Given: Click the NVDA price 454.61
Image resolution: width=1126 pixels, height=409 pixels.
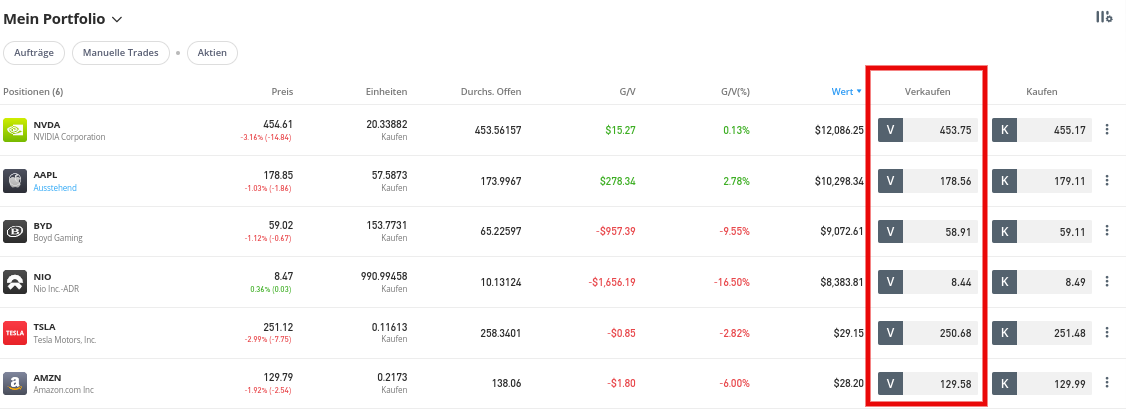Looking at the screenshot, I should coord(279,124).
